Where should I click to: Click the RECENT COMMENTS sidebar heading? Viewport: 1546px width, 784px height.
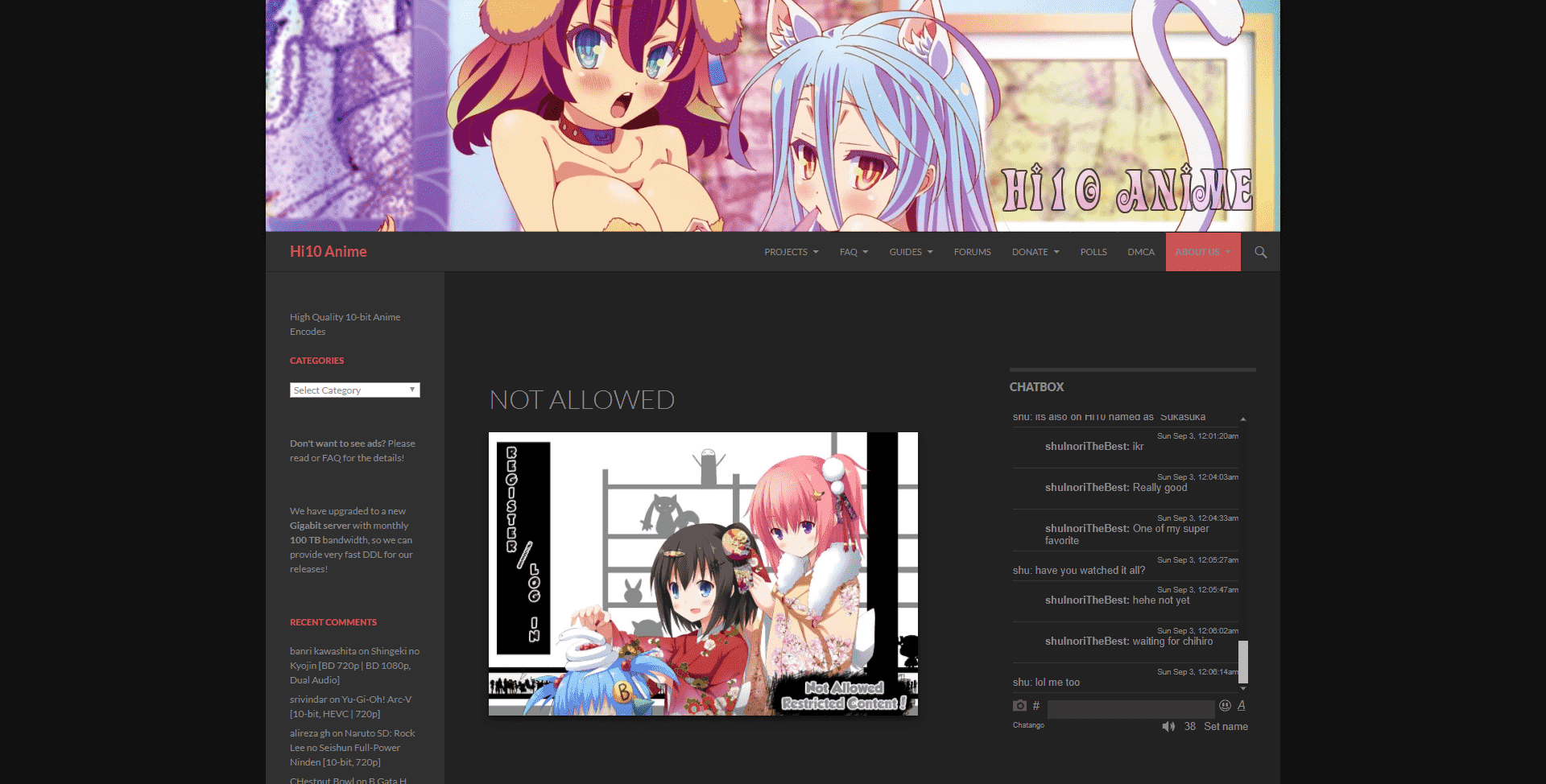tap(333, 622)
